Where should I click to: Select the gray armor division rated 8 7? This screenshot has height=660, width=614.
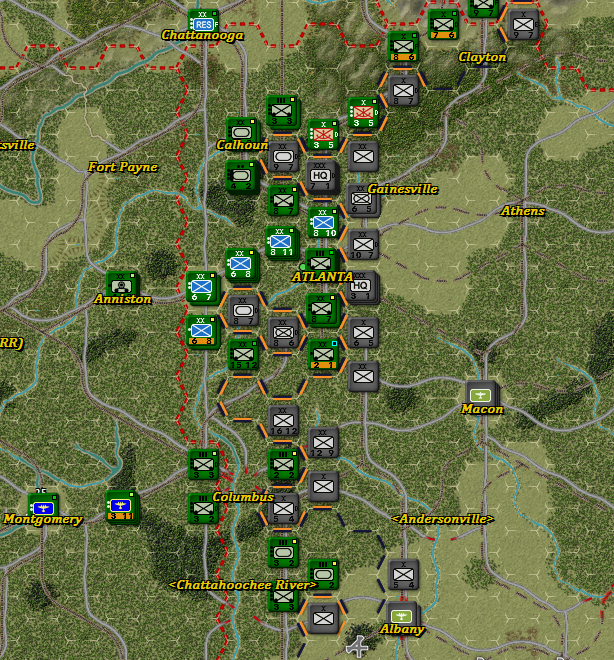[x=243, y=311]
